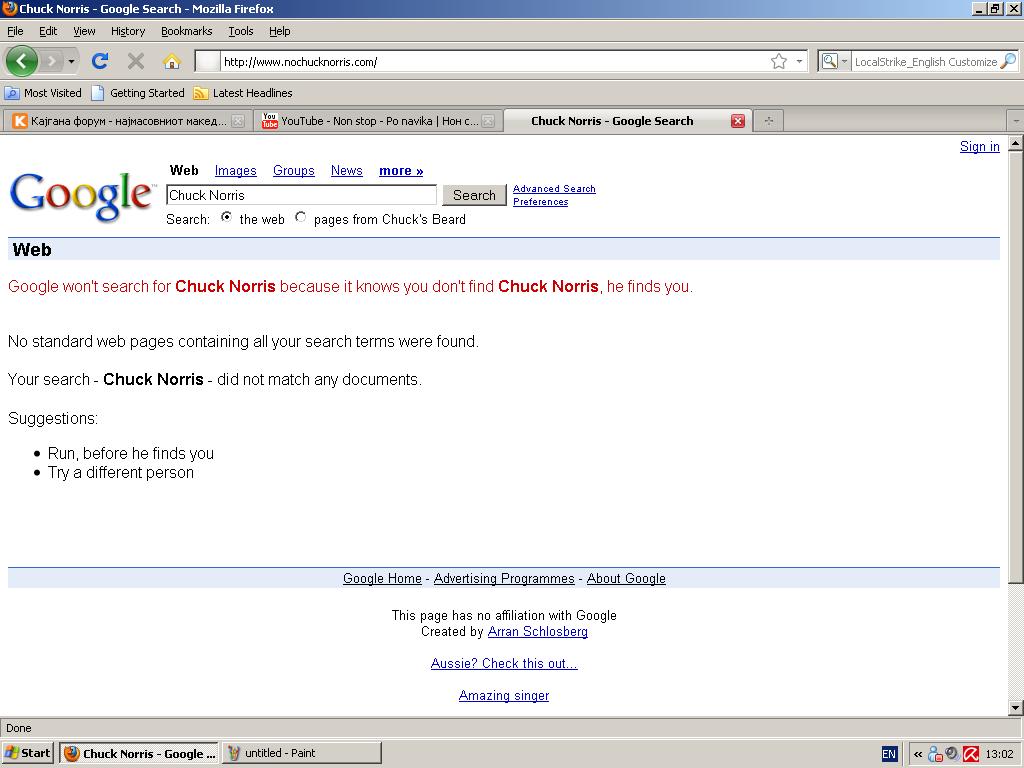This screenshot has height=768, width=1024.
Task: Click the 'more »' link
Action: [x=401, y=170]
